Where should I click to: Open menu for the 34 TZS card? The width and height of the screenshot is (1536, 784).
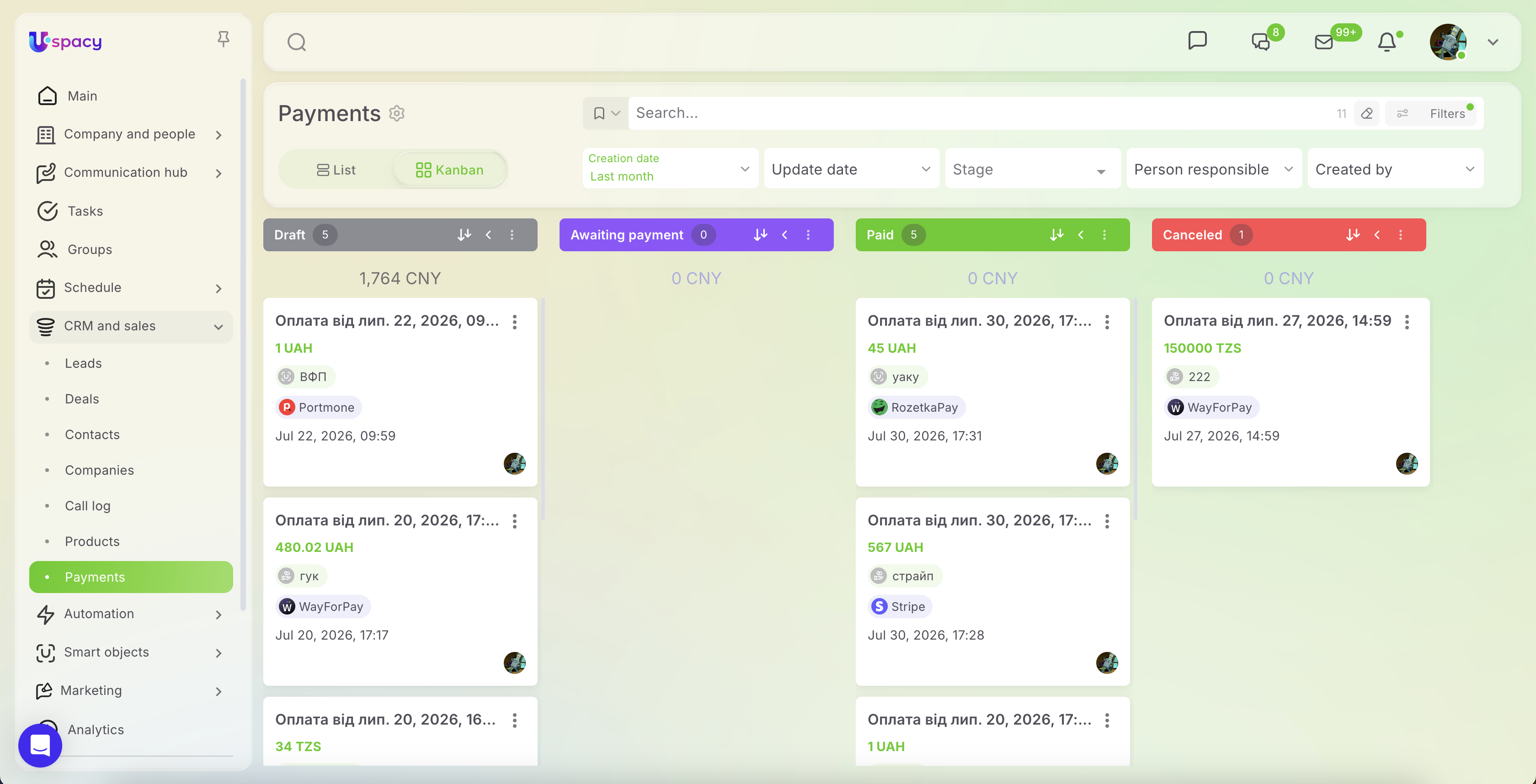click(x=515, y=720)
